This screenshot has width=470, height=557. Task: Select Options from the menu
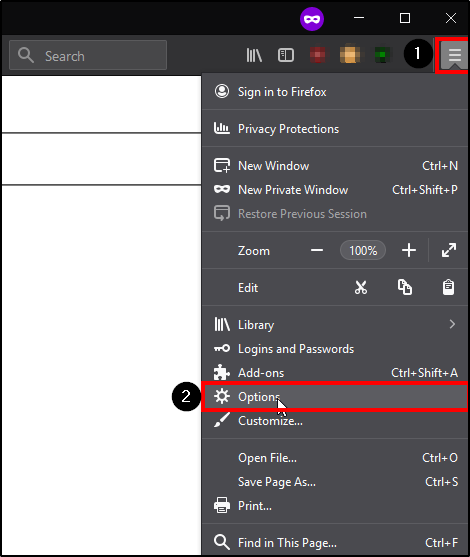click(x=334, y=397)
